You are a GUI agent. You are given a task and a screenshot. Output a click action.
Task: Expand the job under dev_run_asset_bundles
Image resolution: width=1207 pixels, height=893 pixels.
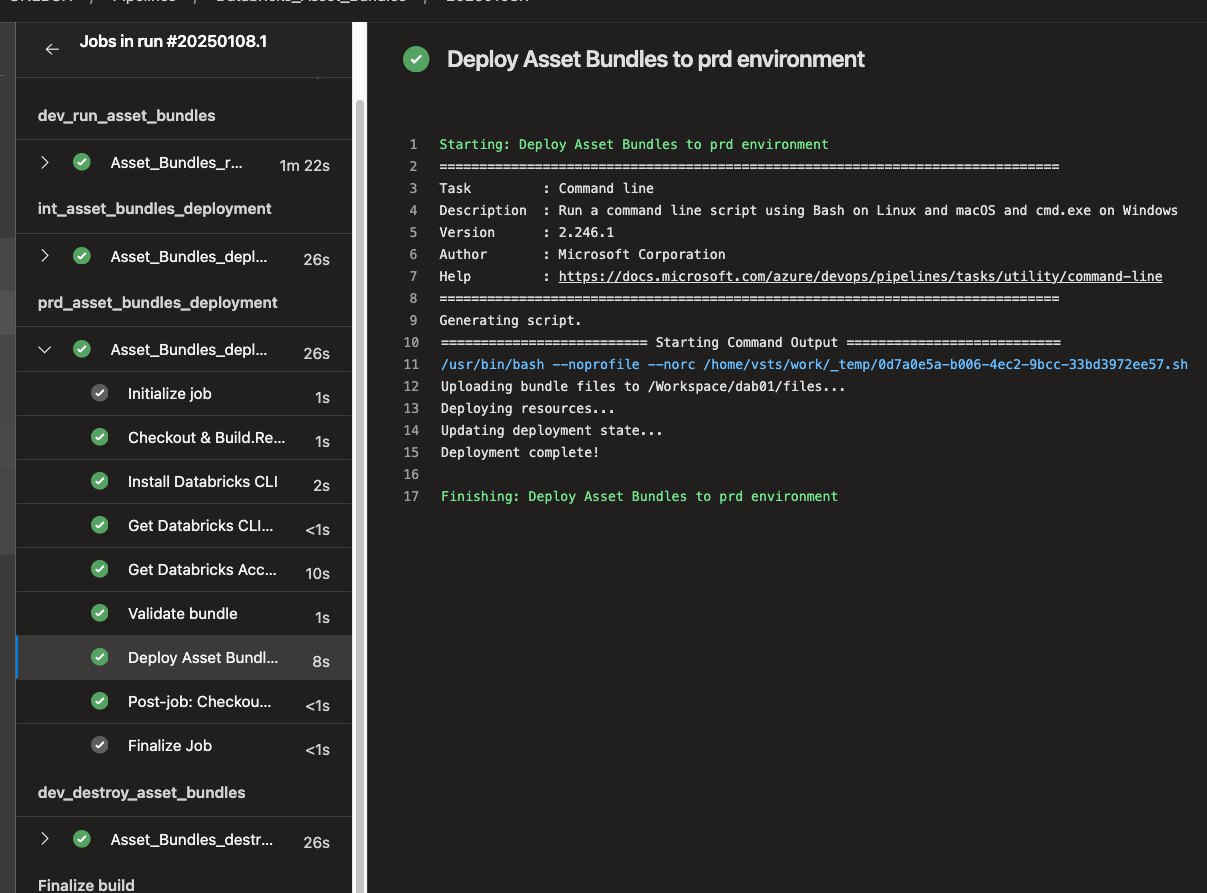tap(45, 163)
